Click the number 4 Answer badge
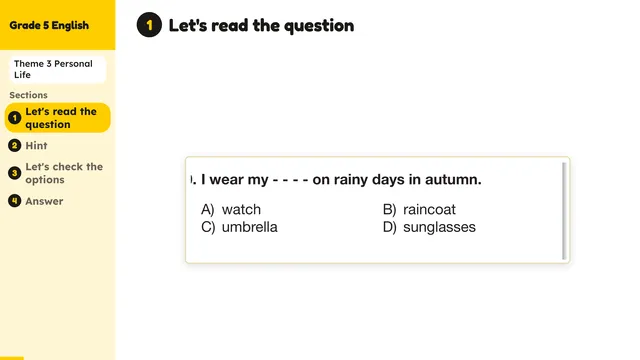Viewport: 640px width, 360px height. coord(15,201)
